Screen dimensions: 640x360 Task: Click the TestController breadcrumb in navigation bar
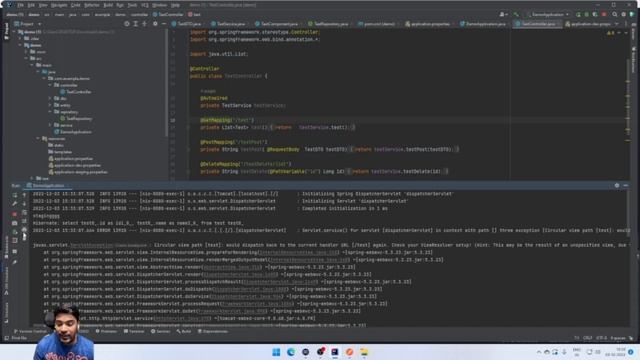tap(168, 15)
